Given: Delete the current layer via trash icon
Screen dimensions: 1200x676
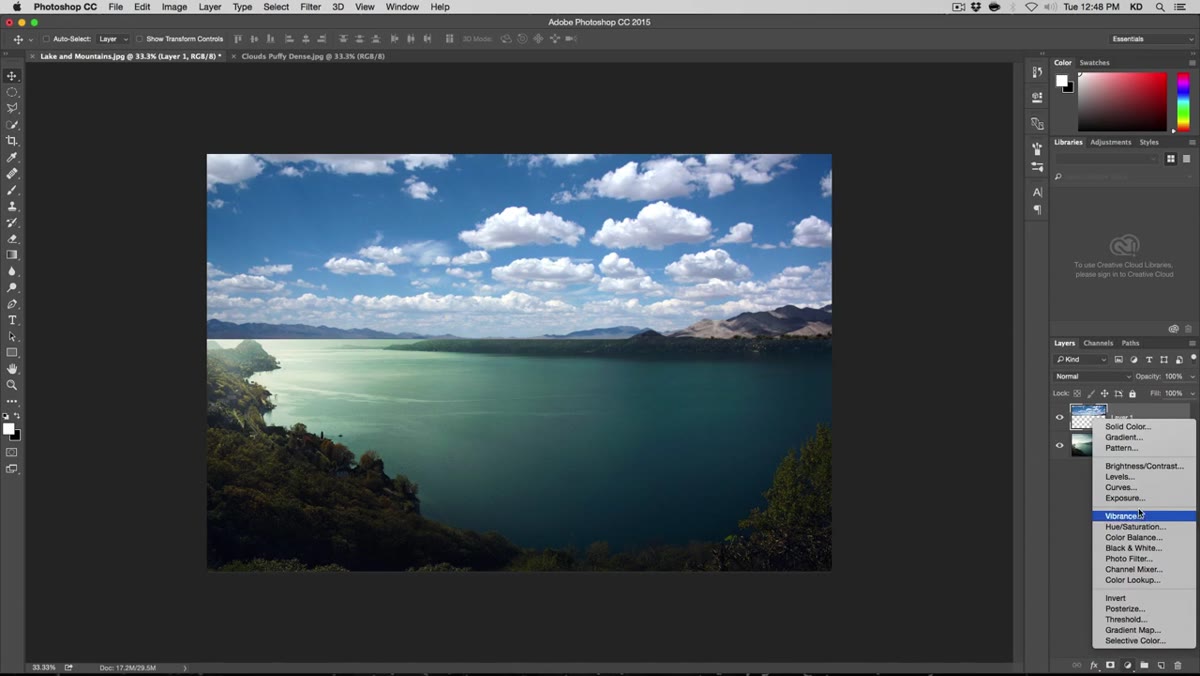Looking at the screenshot, I should (1178, 665).
